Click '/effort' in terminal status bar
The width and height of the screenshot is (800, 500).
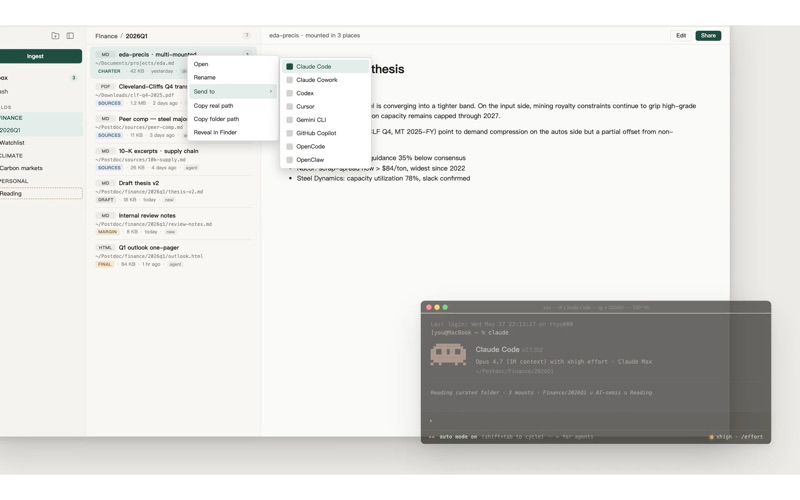tap(752, 437)
